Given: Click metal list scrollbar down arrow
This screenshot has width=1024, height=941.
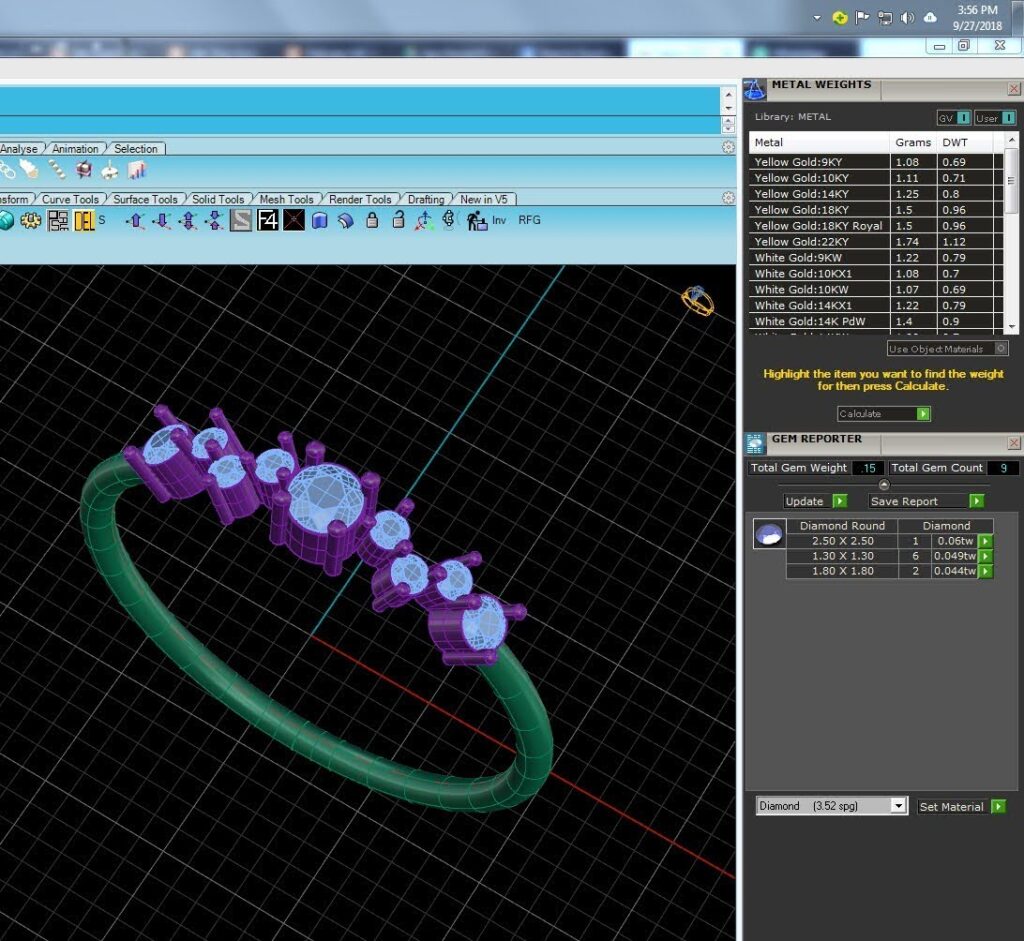Looking at the screenshot, I should coord(1012,327).
